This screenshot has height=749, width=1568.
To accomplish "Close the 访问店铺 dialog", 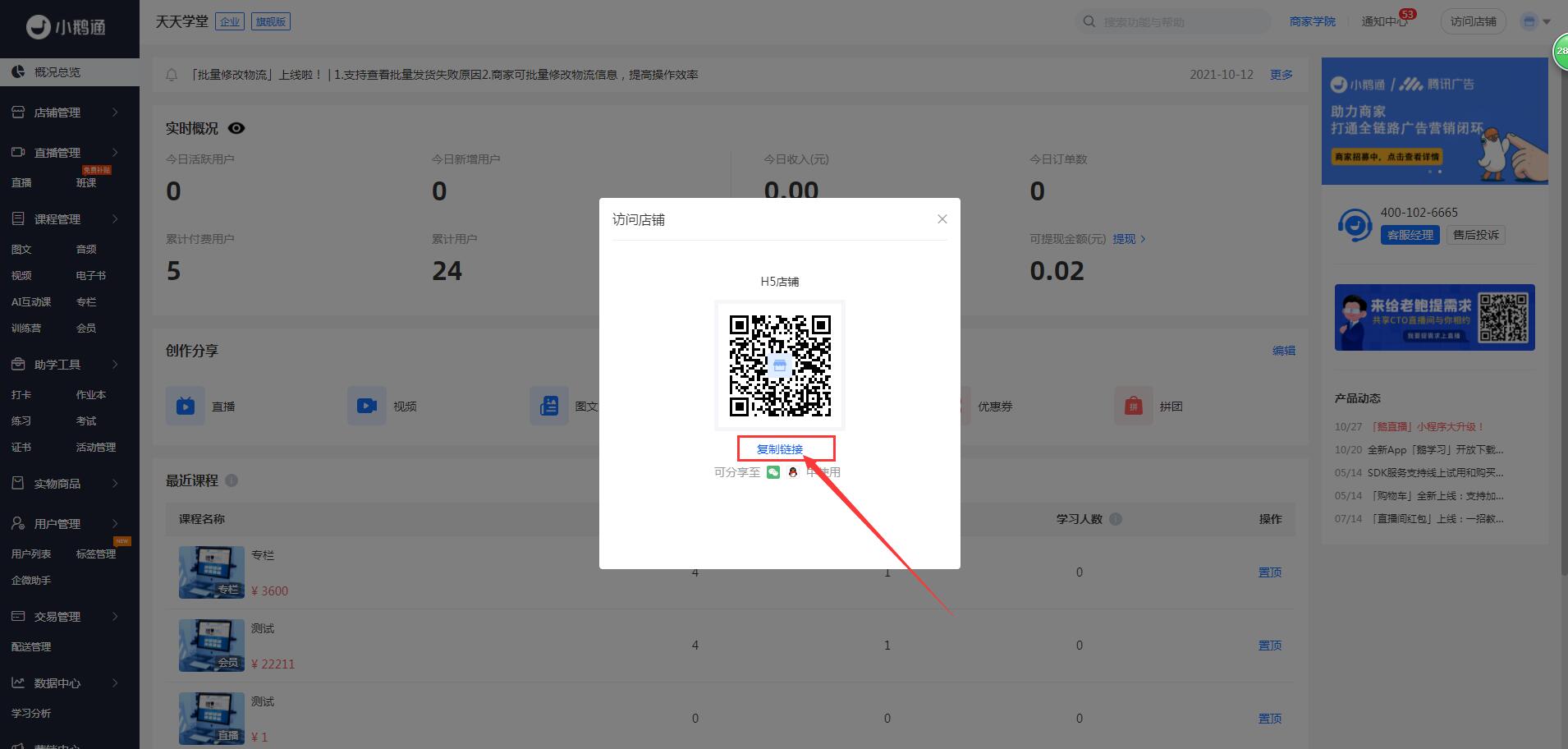I will click(942, 219).
